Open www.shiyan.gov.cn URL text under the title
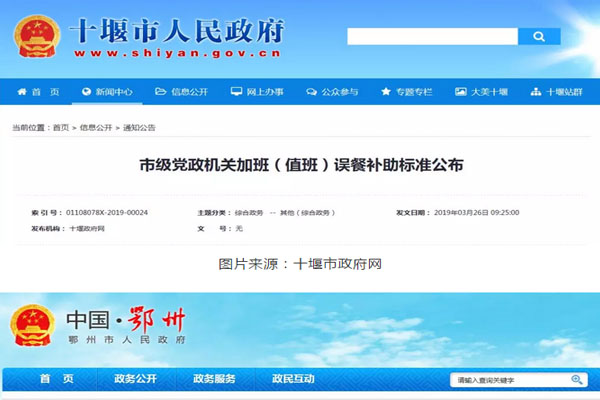The image size is (600, 400). [178, 53]
